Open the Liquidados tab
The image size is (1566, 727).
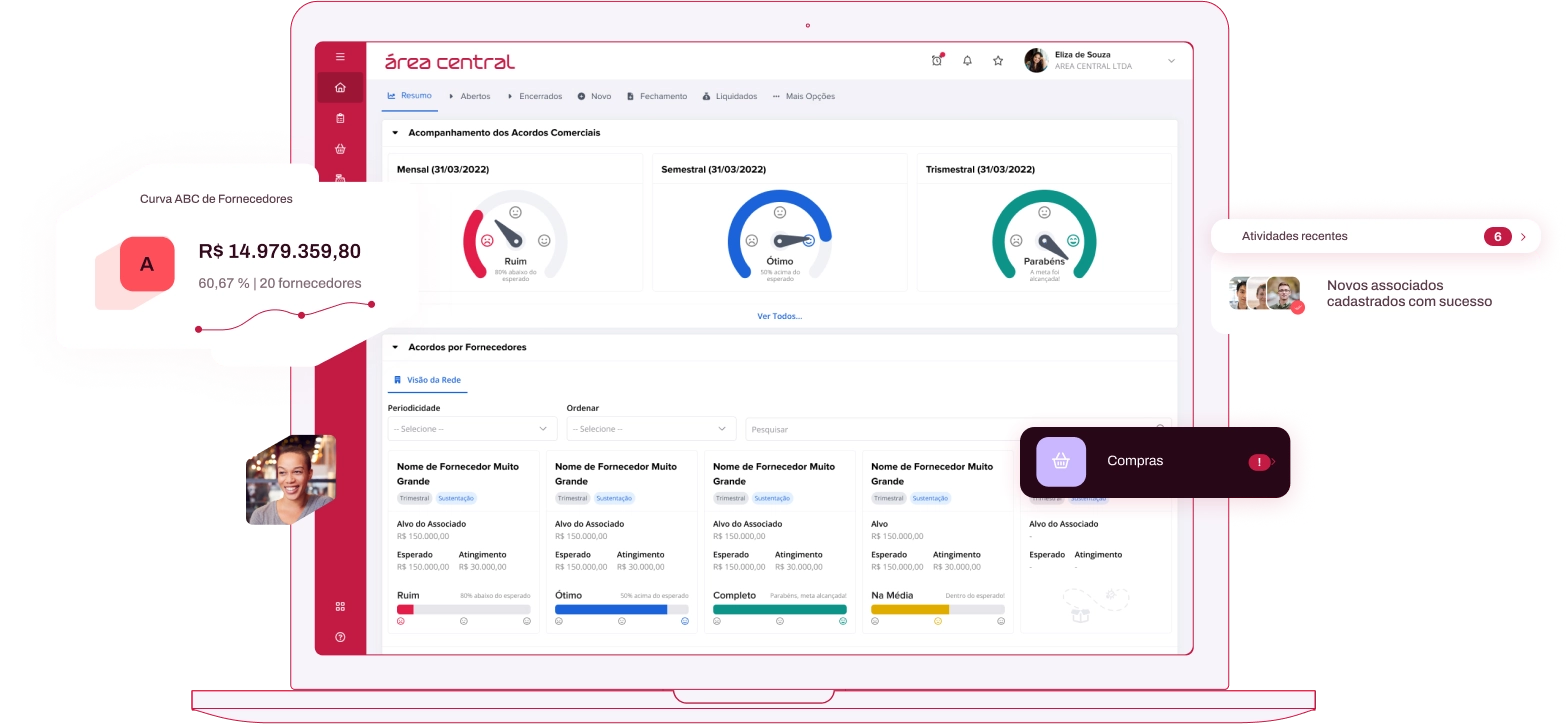click(x=730, y=96)
